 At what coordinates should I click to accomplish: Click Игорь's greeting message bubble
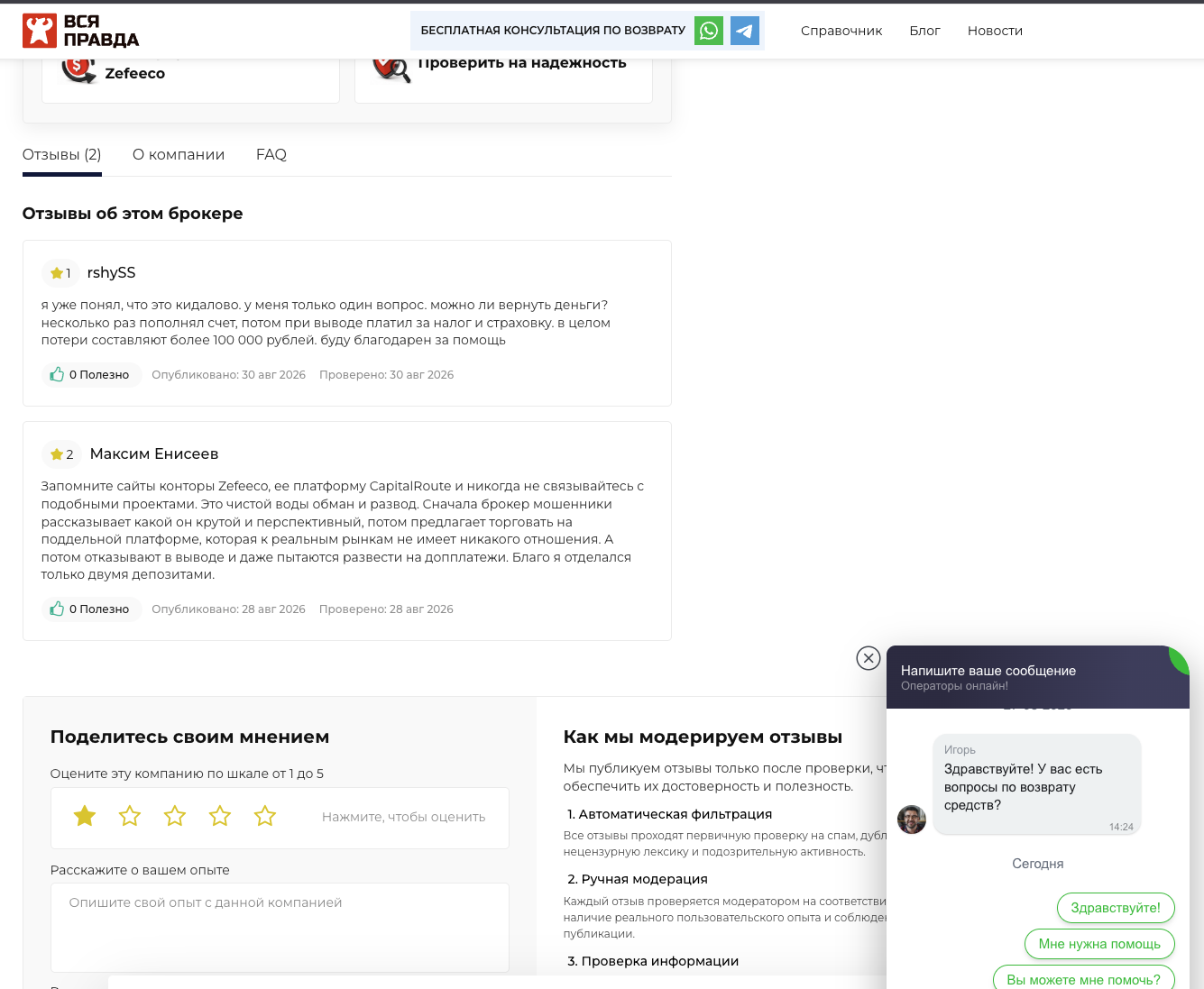(1037, 783)
